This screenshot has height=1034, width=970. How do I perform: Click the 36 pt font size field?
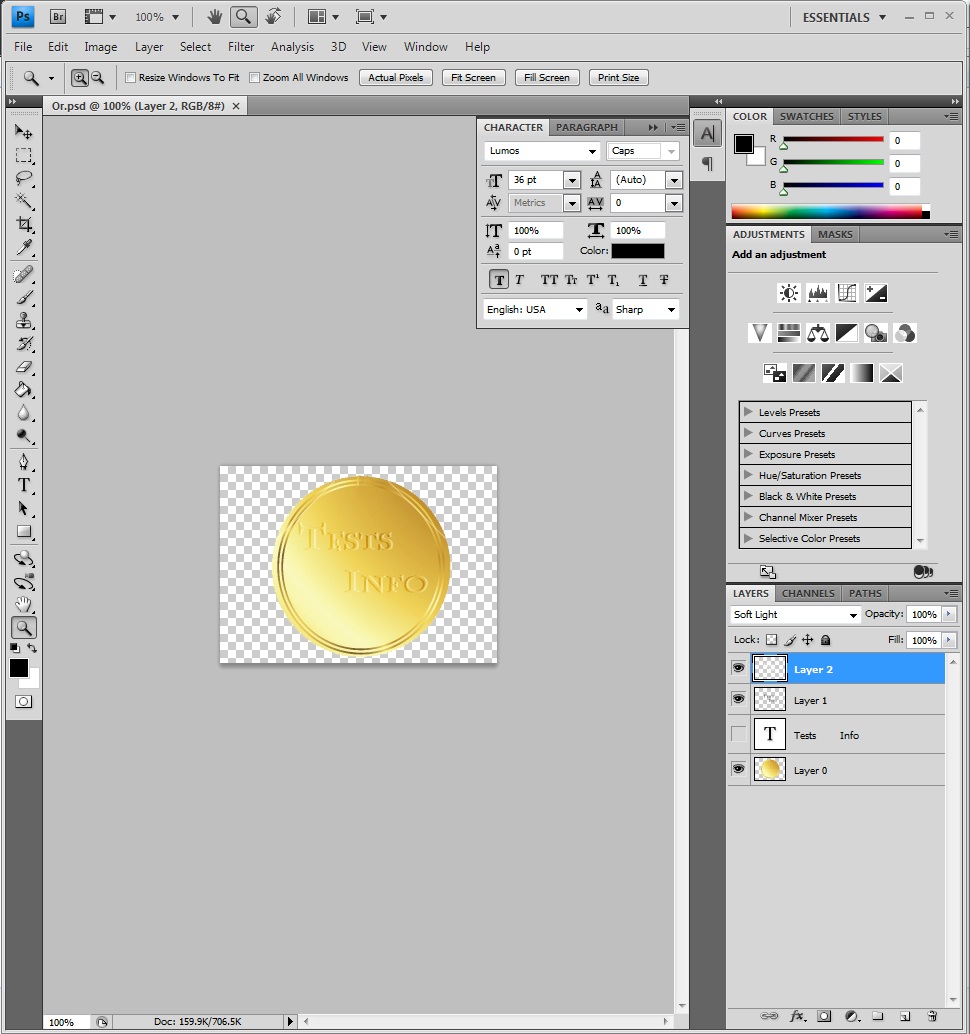pyautogui.click(x=535, y=180)
